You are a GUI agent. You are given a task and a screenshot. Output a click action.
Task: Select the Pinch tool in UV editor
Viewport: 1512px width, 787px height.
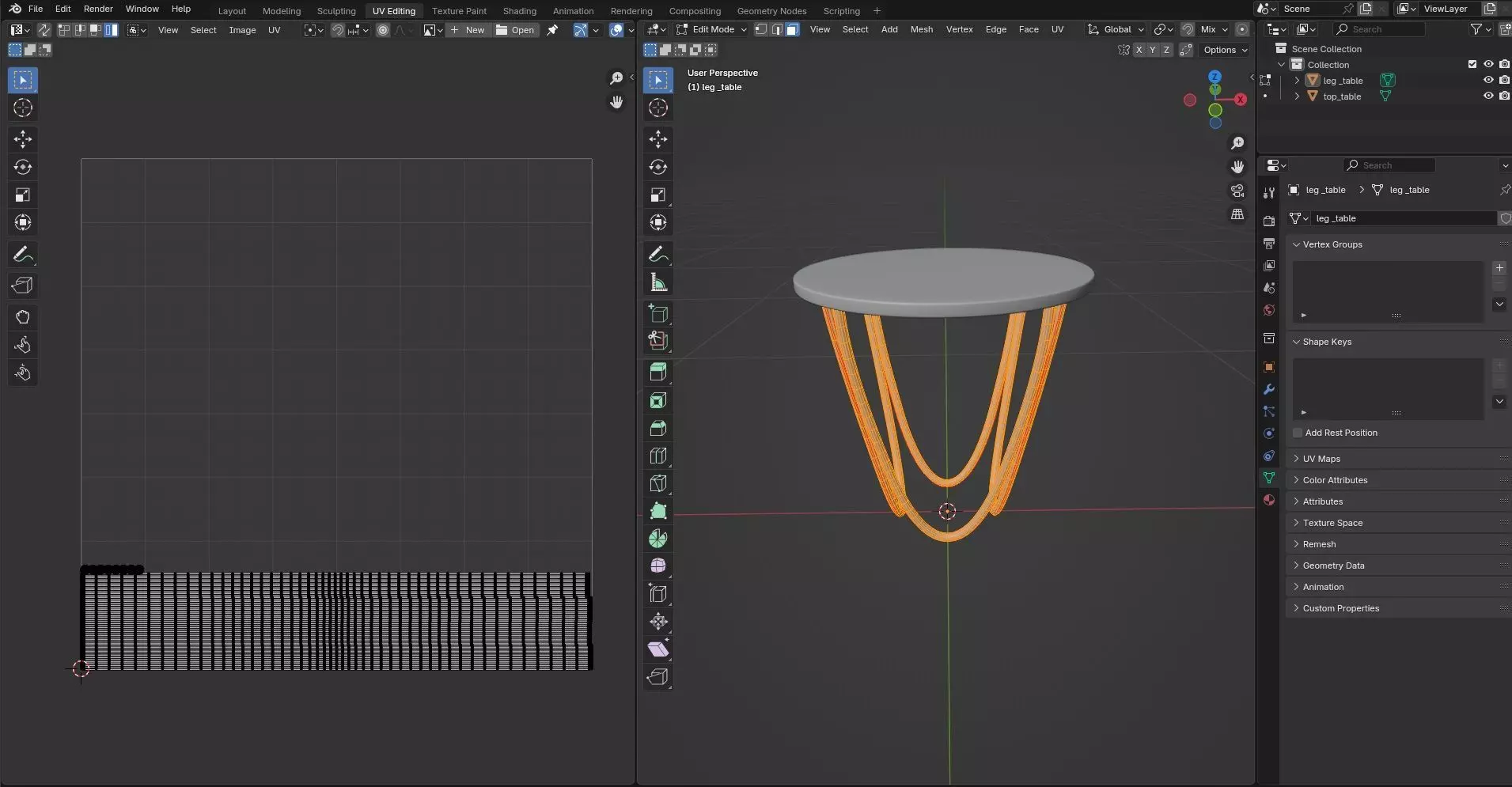[x=23, y=373]
